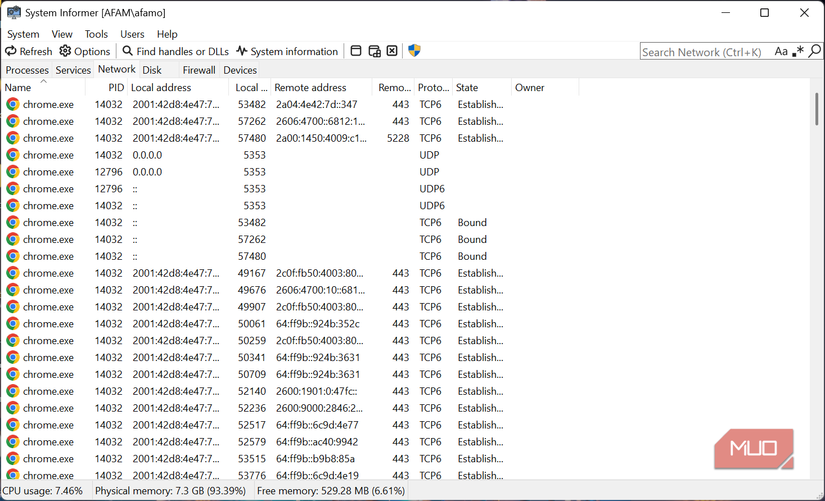This screenshot has width=825, height=501.
Task: Open the View menu
Action: (x=62, y=34)
